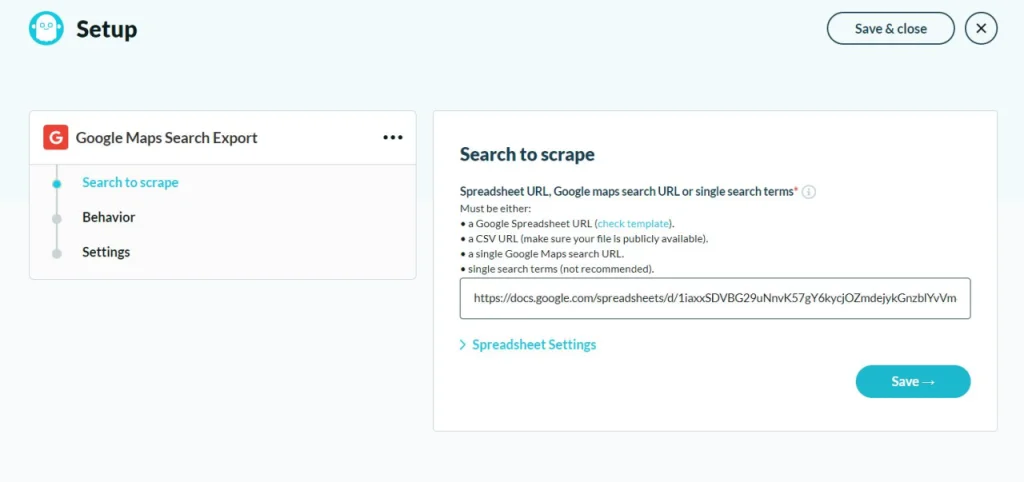Click the Save & close button
Screen dimensions: 1024x482
click(x=891, y=29)
